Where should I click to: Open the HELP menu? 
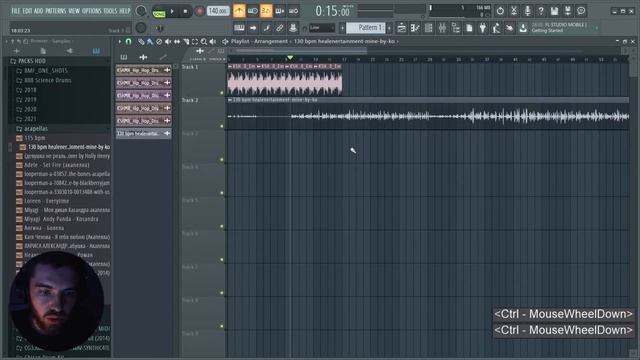(x=124, y=11)
